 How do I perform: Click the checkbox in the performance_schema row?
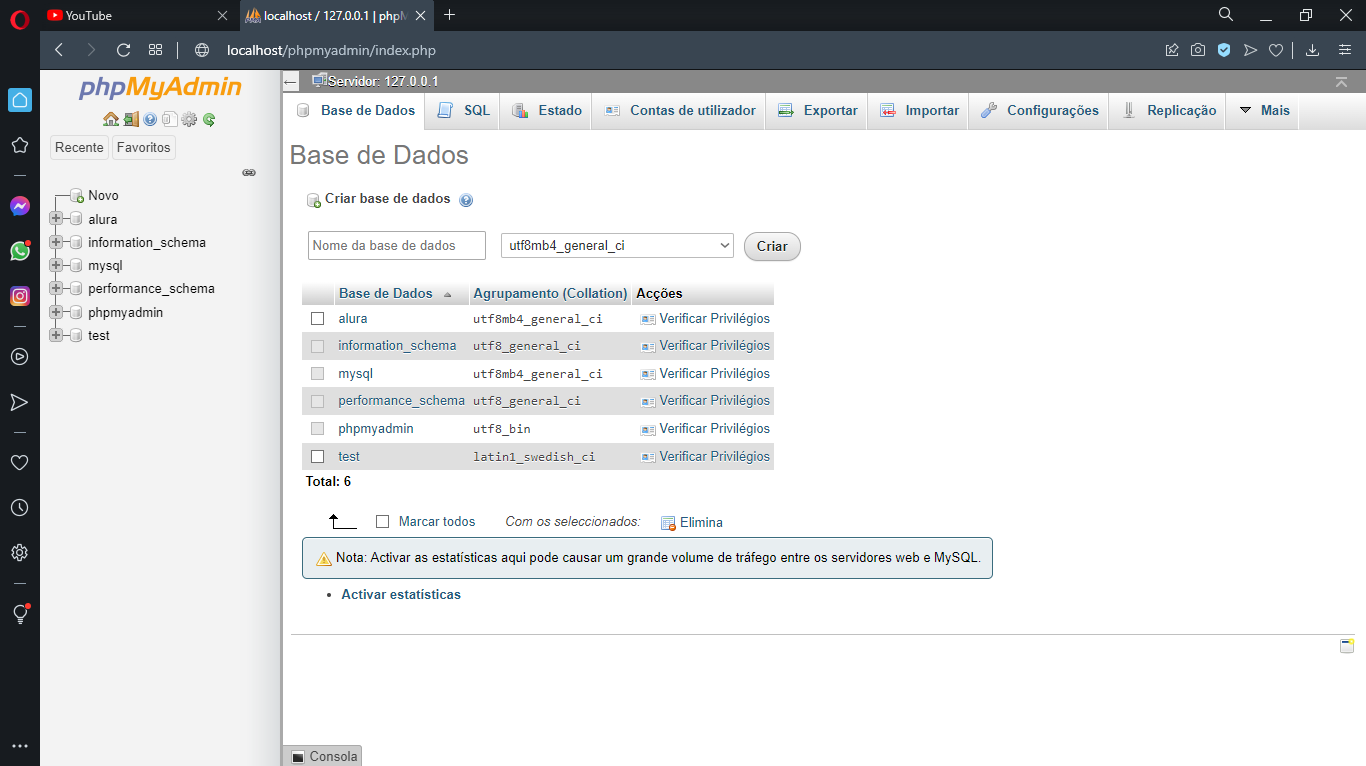(x=318, y=401)
